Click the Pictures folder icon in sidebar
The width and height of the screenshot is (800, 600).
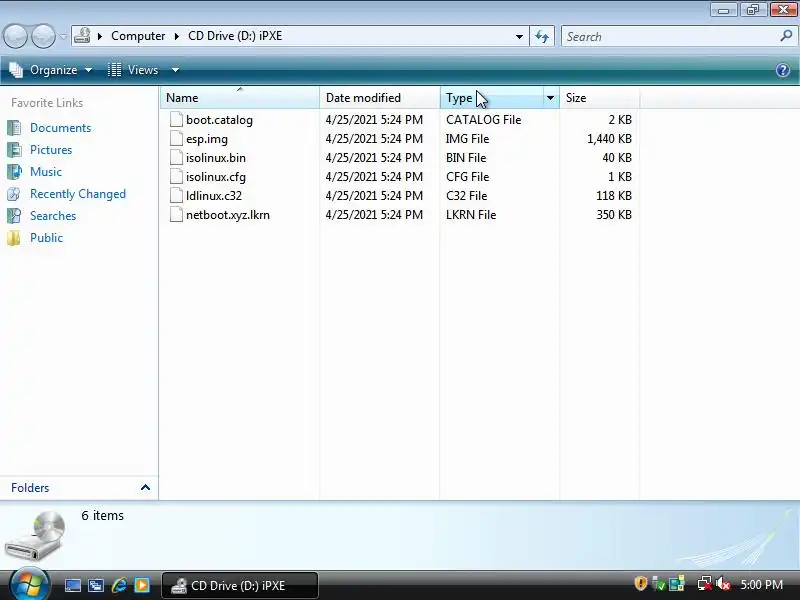point(14,149)
